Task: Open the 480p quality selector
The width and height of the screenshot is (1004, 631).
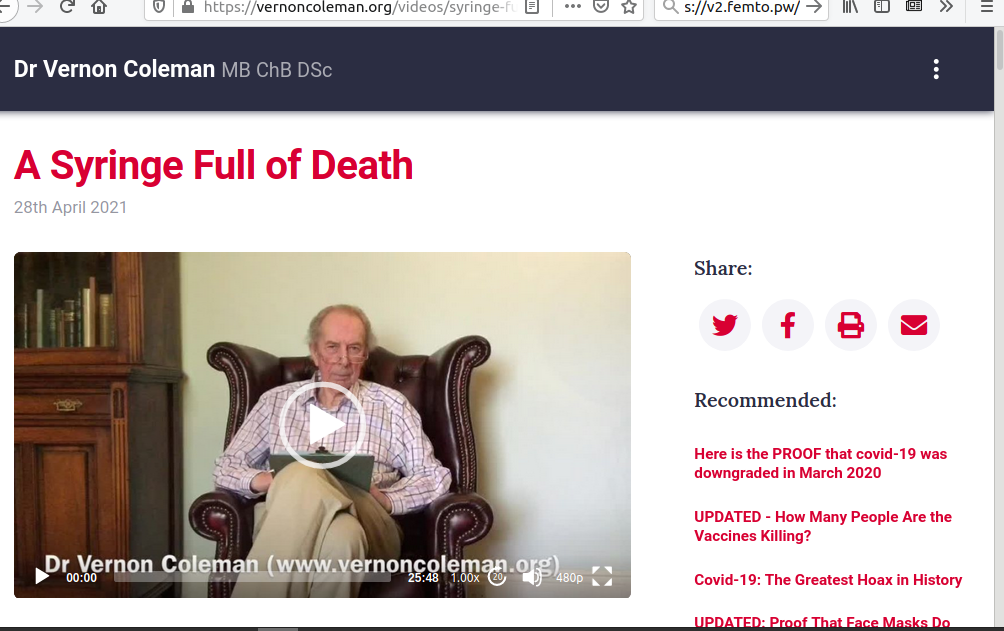Action: coord(569,578)
